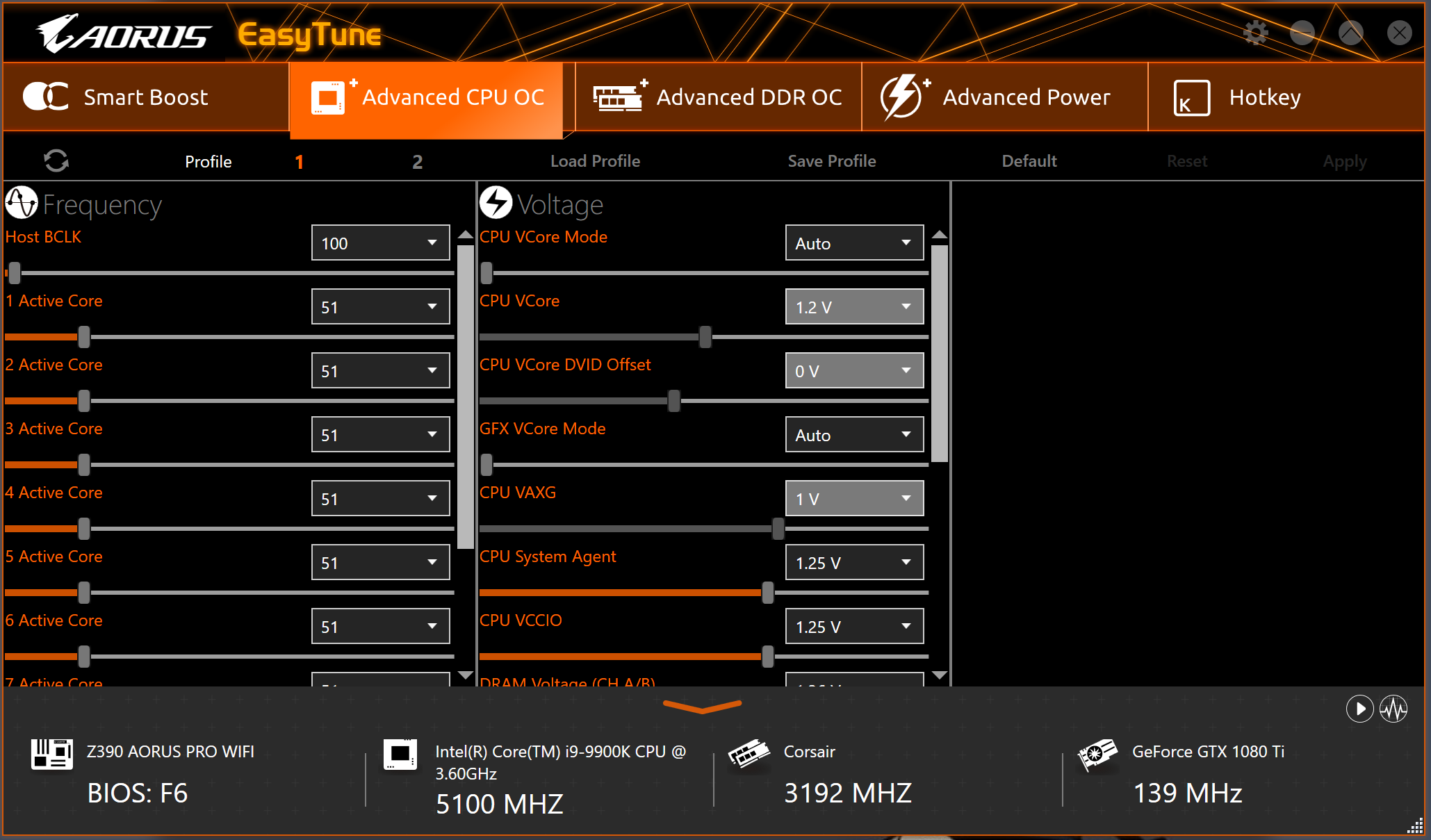Click the Apply button
This screenshot has height=840, width=1431.
pyautogui.click(x=1345, y=162)
